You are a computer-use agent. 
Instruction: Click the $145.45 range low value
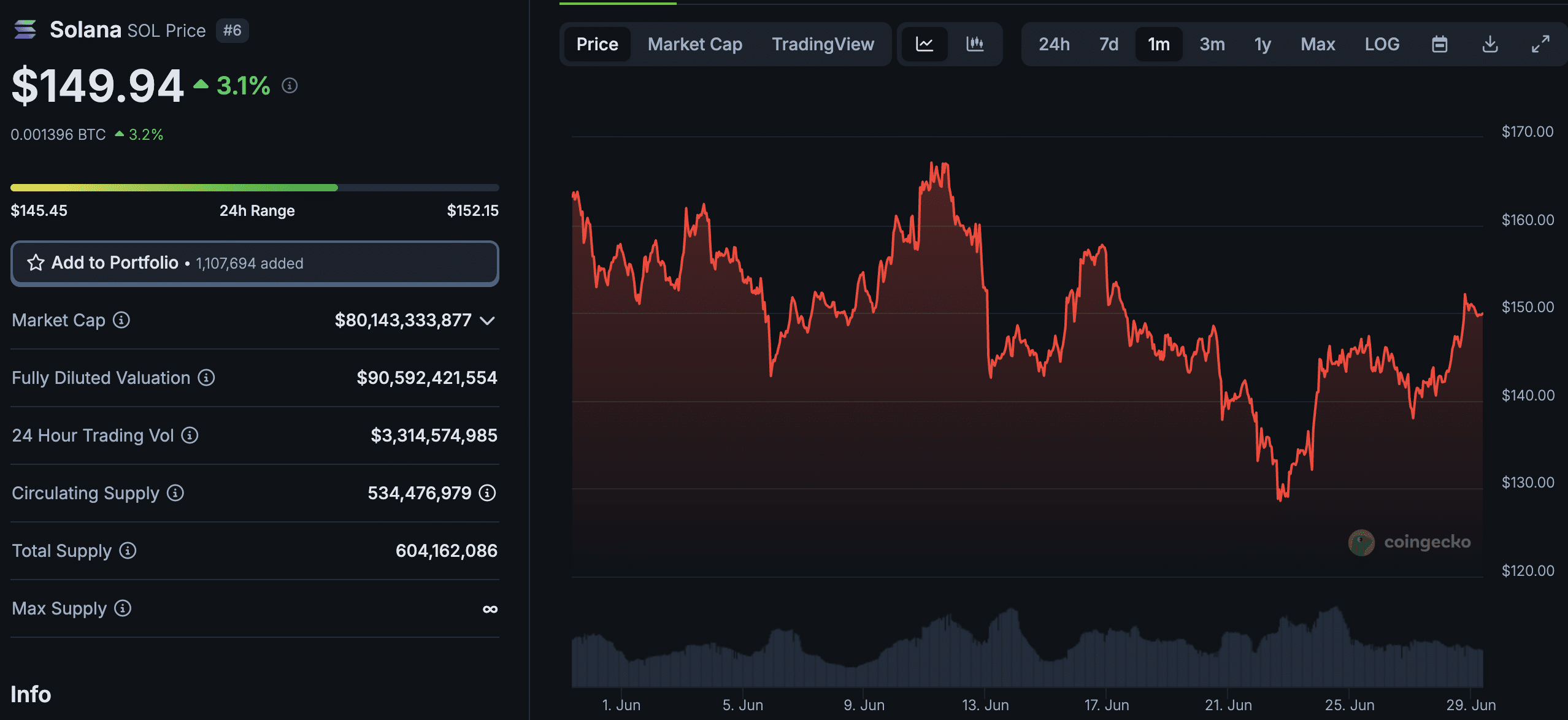pyautogui.click(x=39, y=210)
